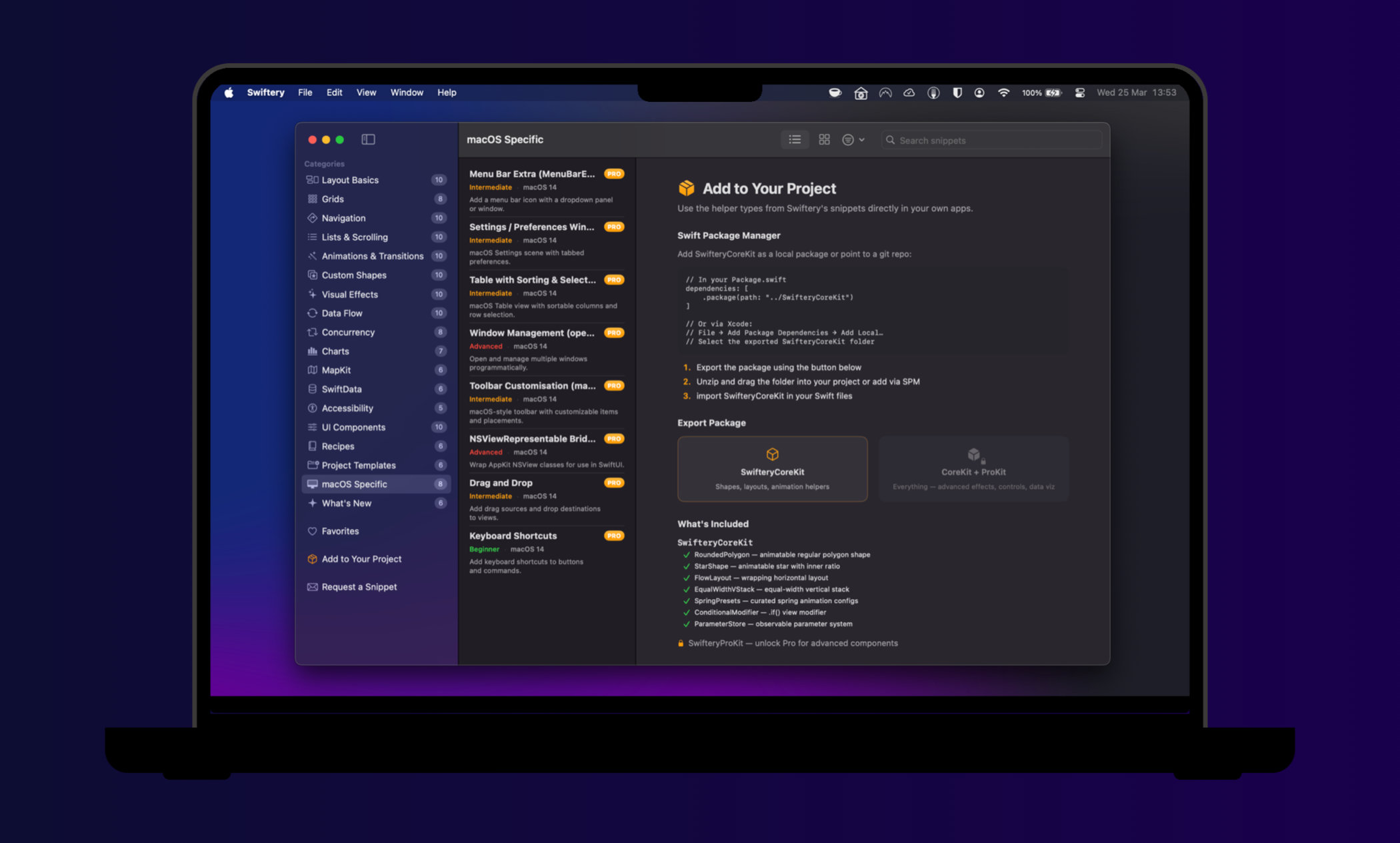
Task: Select Data Flow category icon
Action: [x=312, y=313]
